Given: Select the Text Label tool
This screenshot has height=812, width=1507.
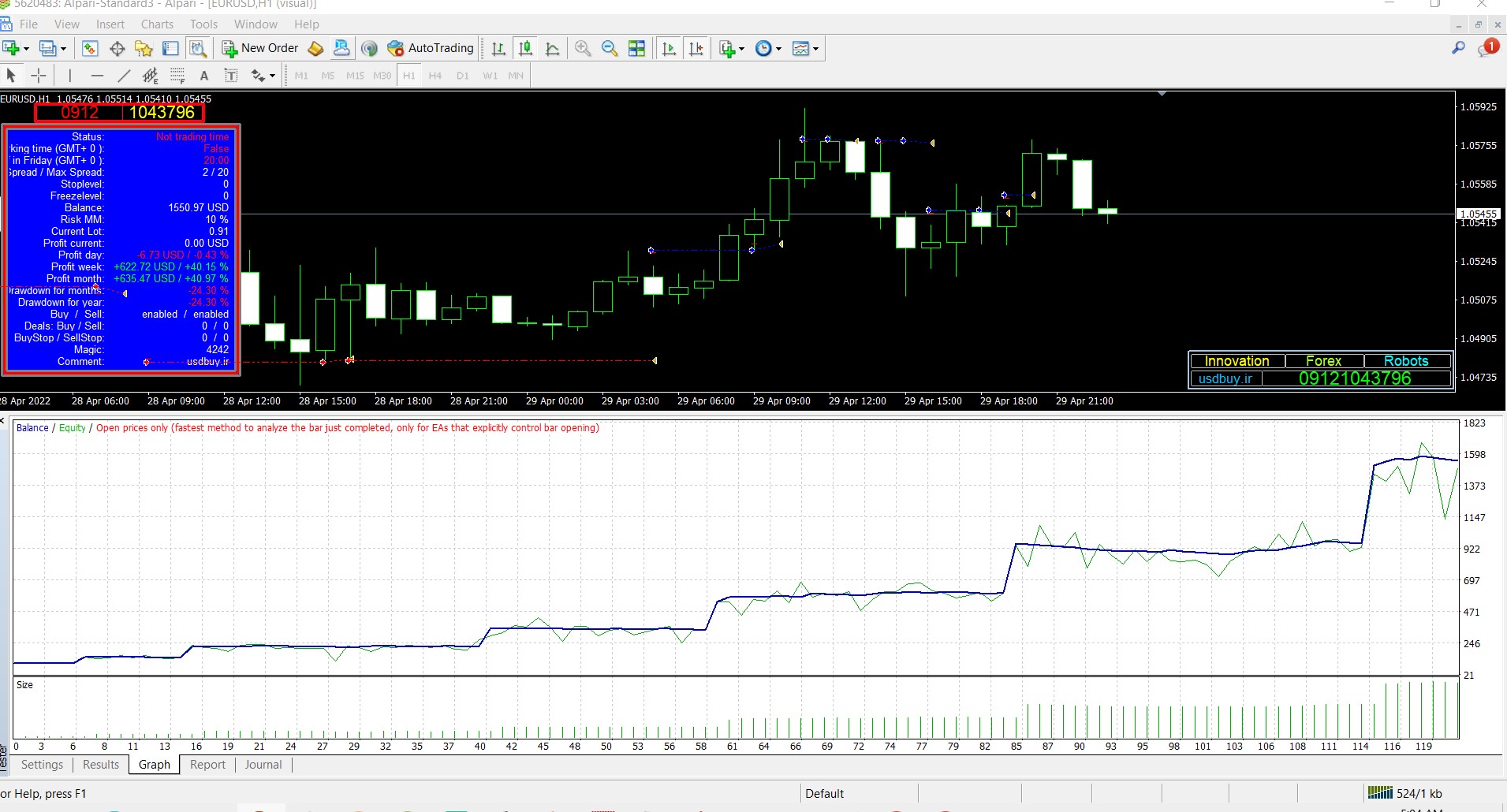Looking at the screenshot, I should tap(231, 76).
